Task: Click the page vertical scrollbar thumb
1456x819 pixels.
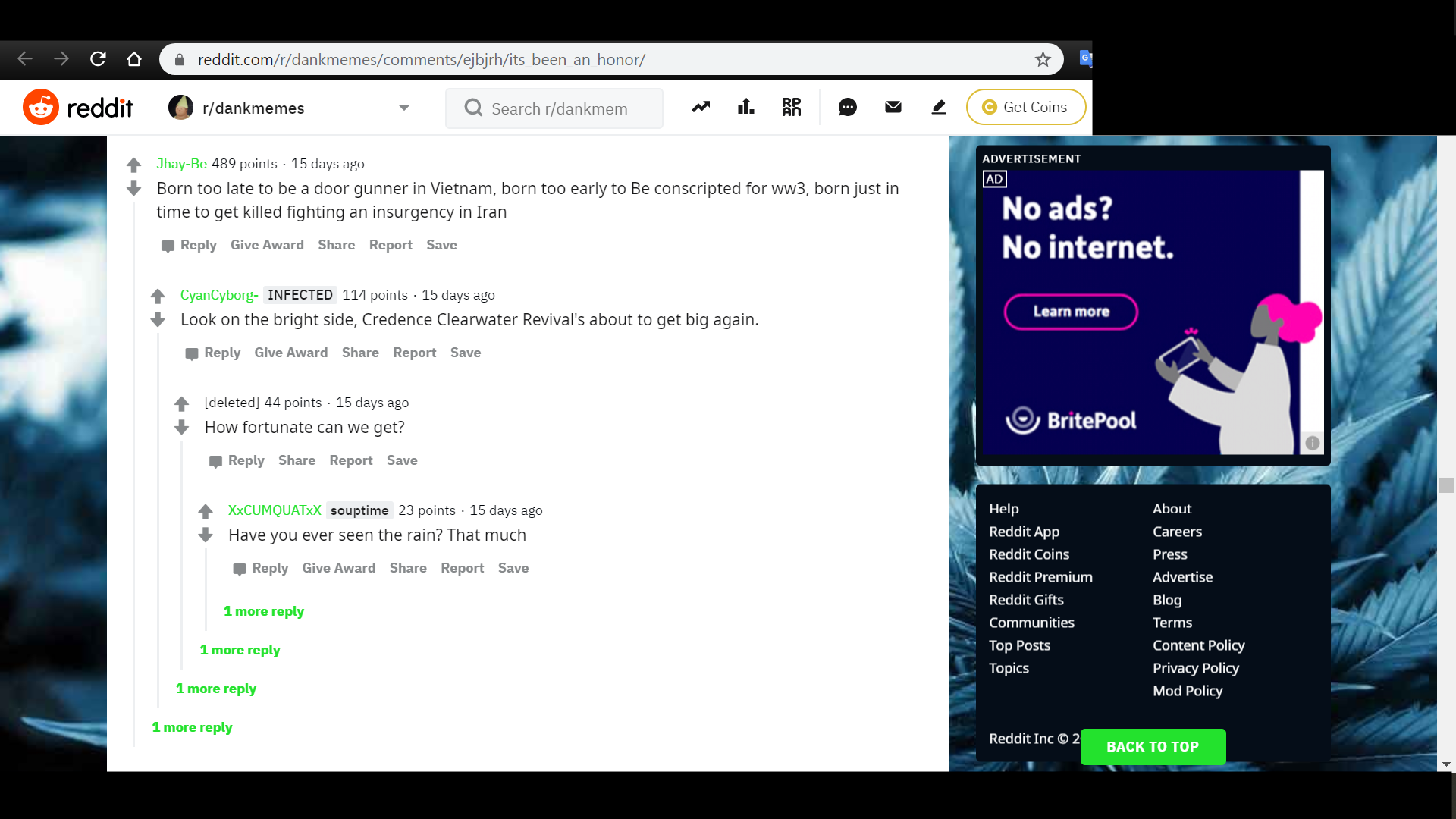Action: click(x=1446, y=485)
